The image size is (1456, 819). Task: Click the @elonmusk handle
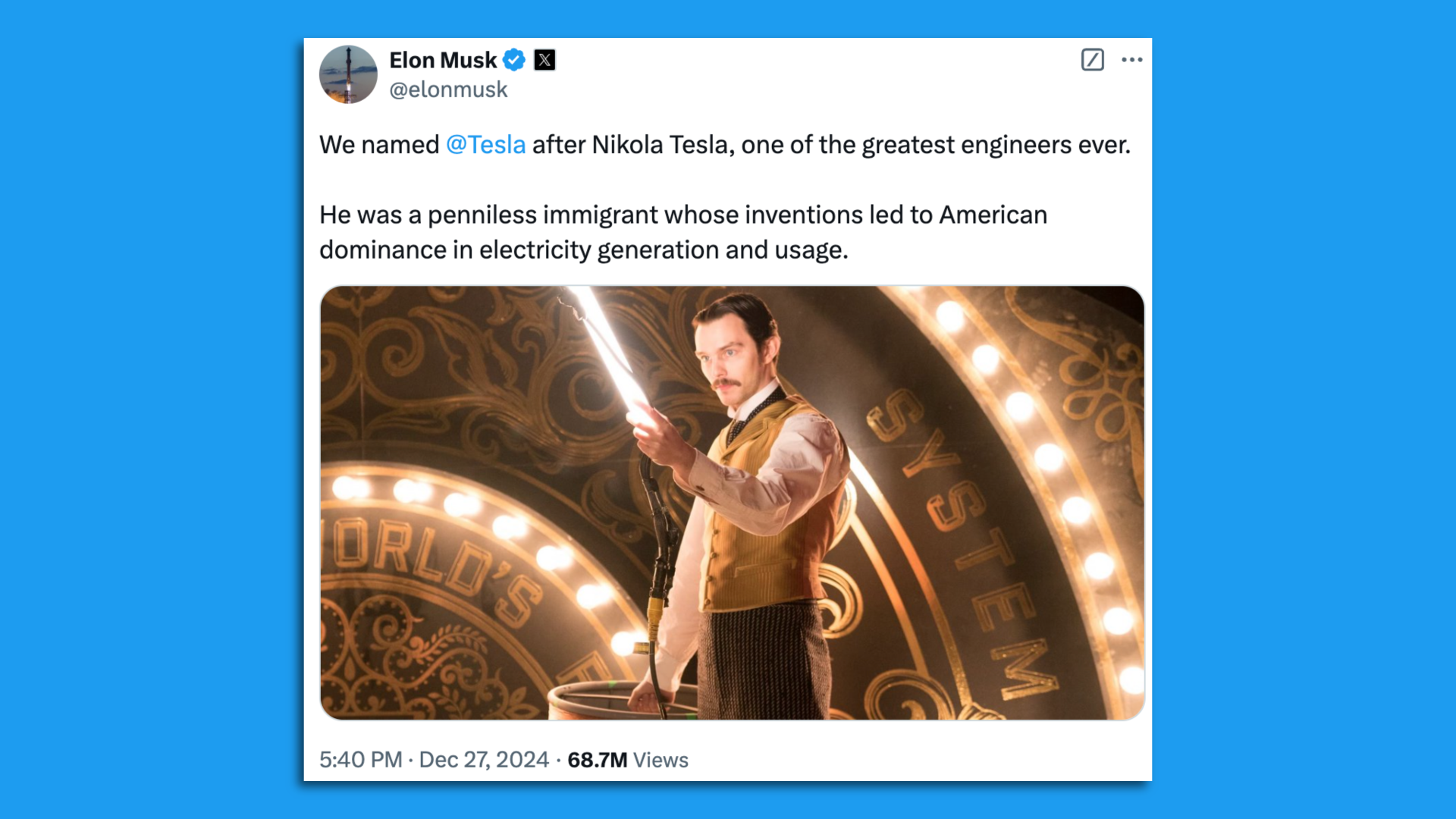tap(448, 89)
